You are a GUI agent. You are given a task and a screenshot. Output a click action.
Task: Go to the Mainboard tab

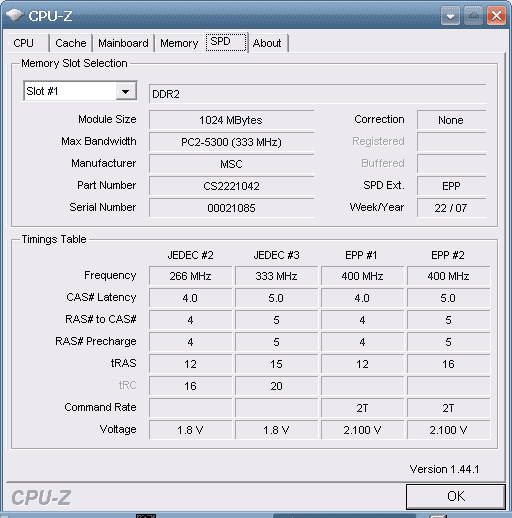tap(123, 43)
